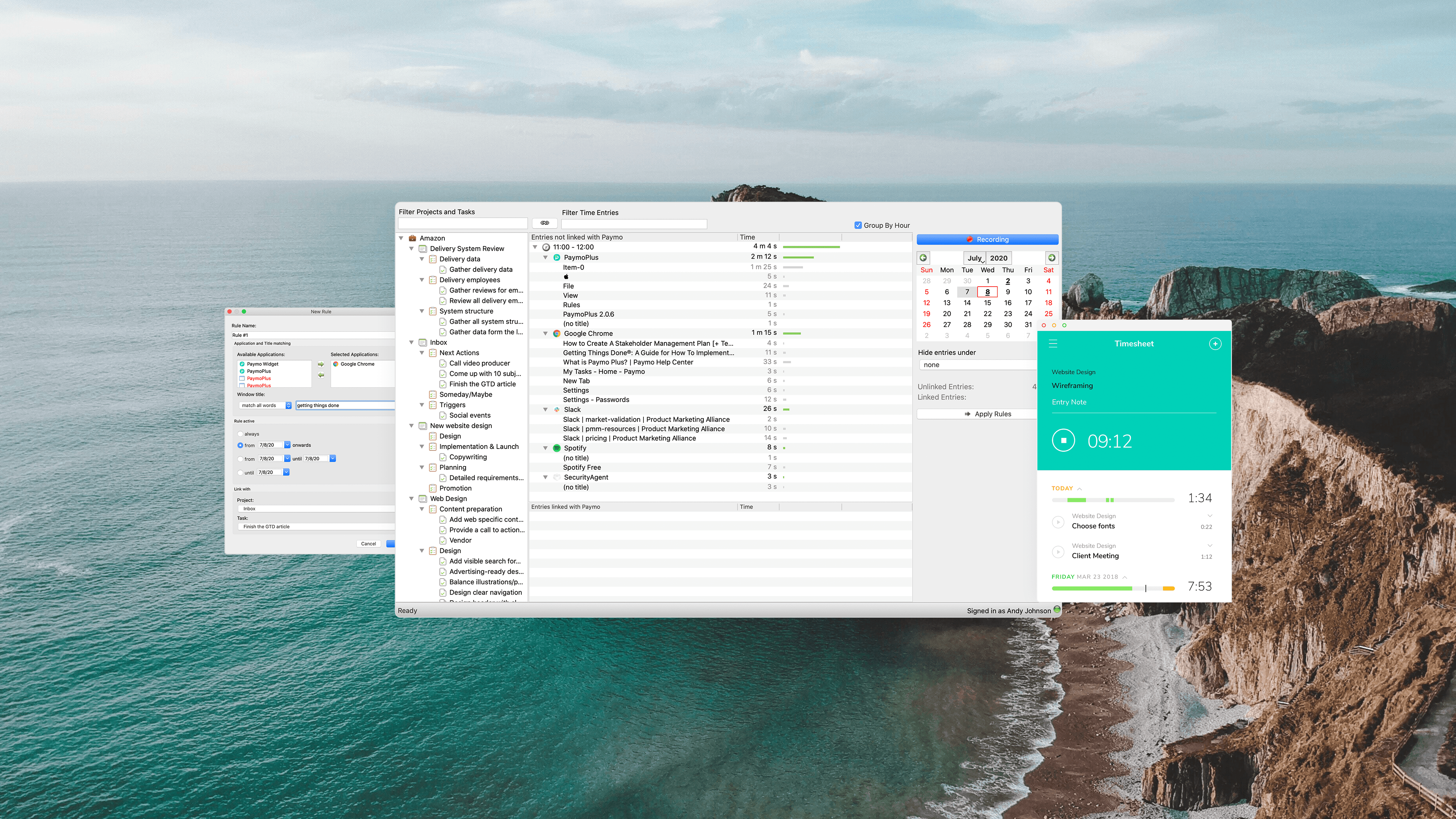
Task: Click Cancel in New Rule dialog
Action: pyautogui.click(x=368, y=544)
